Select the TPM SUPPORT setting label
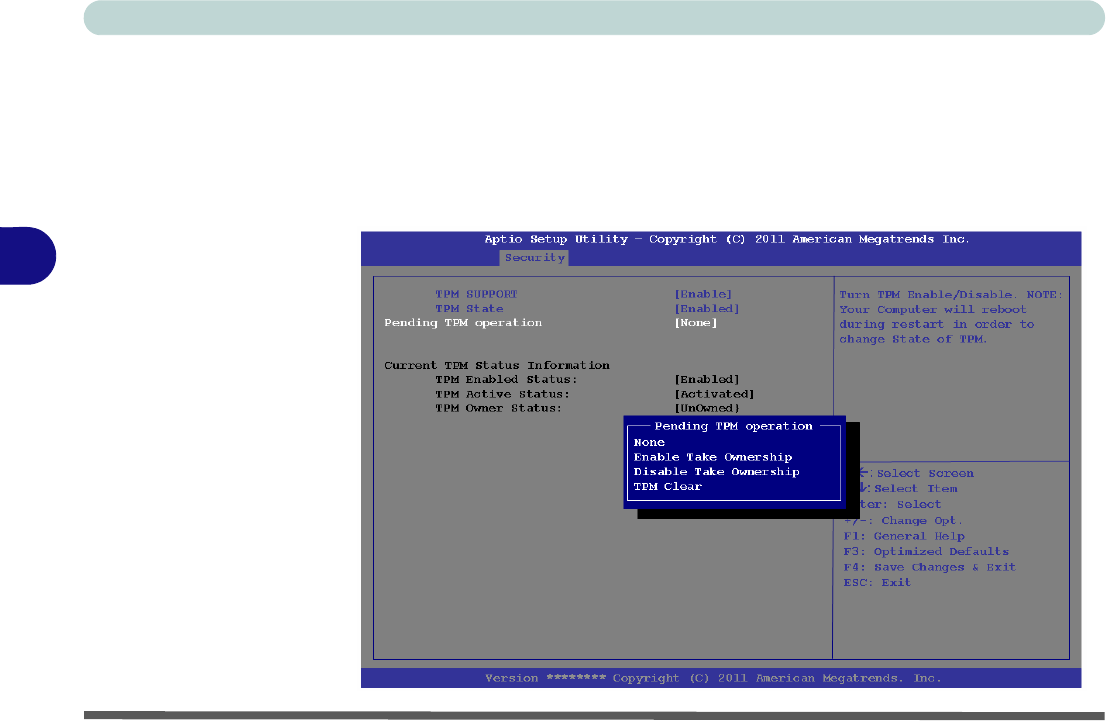Image resolution: width=1106 pixels, height=721 pixels. (x=476, y=294)
